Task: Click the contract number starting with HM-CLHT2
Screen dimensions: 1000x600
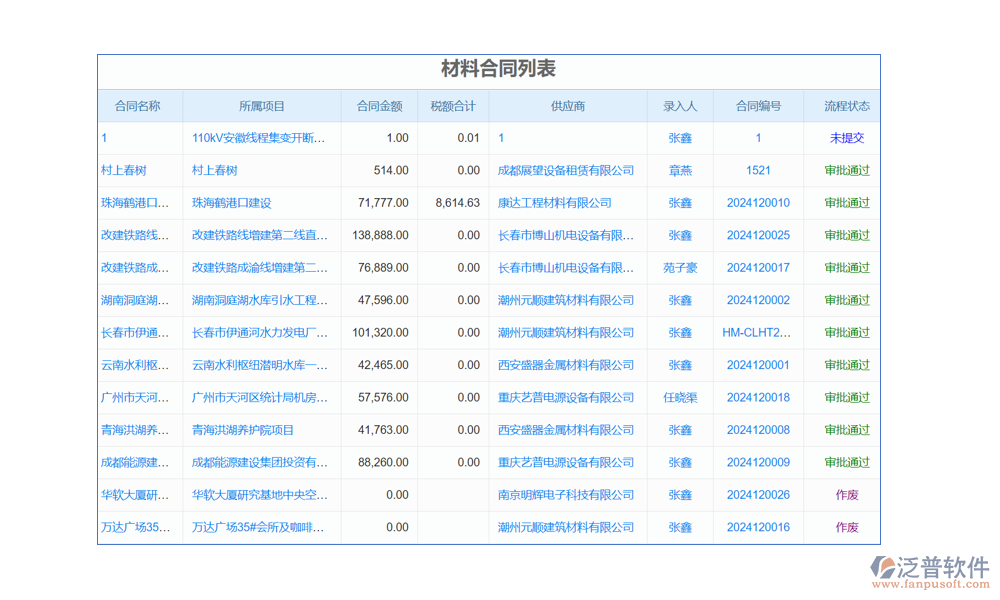Action: pos(757,333)
